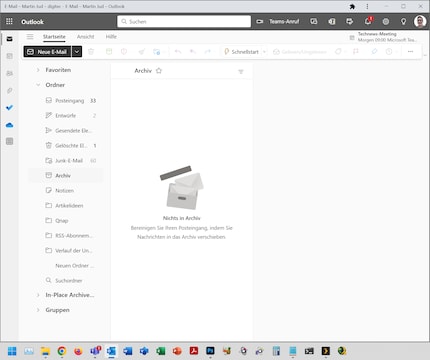Open the Gelöschte Elemente folder
This screenshot has height=360, width=430.
tap(66, 145)
